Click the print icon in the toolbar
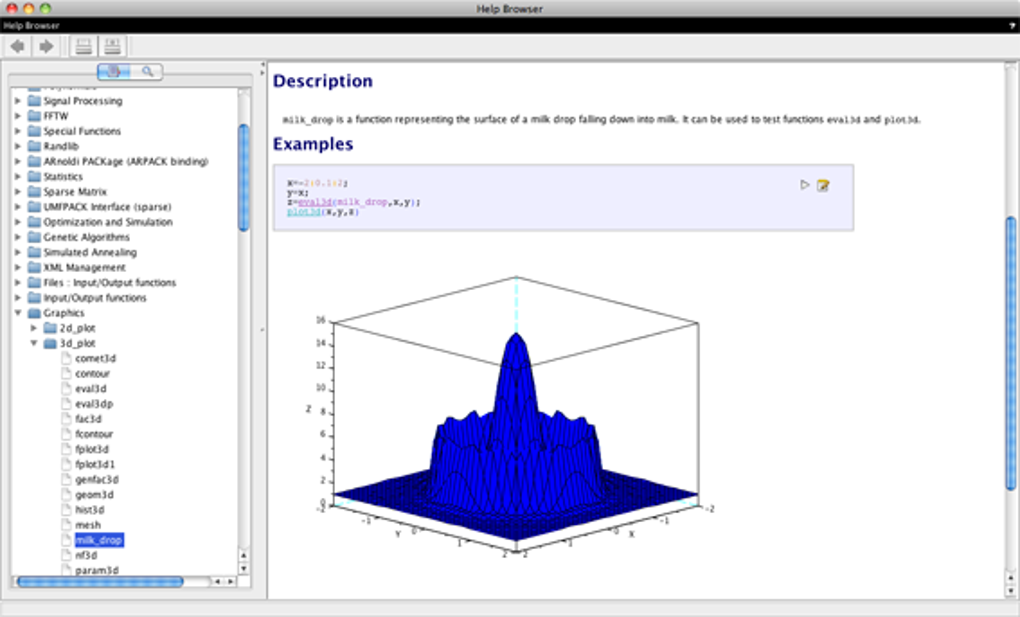1020x617 pixels. (83, 46)
